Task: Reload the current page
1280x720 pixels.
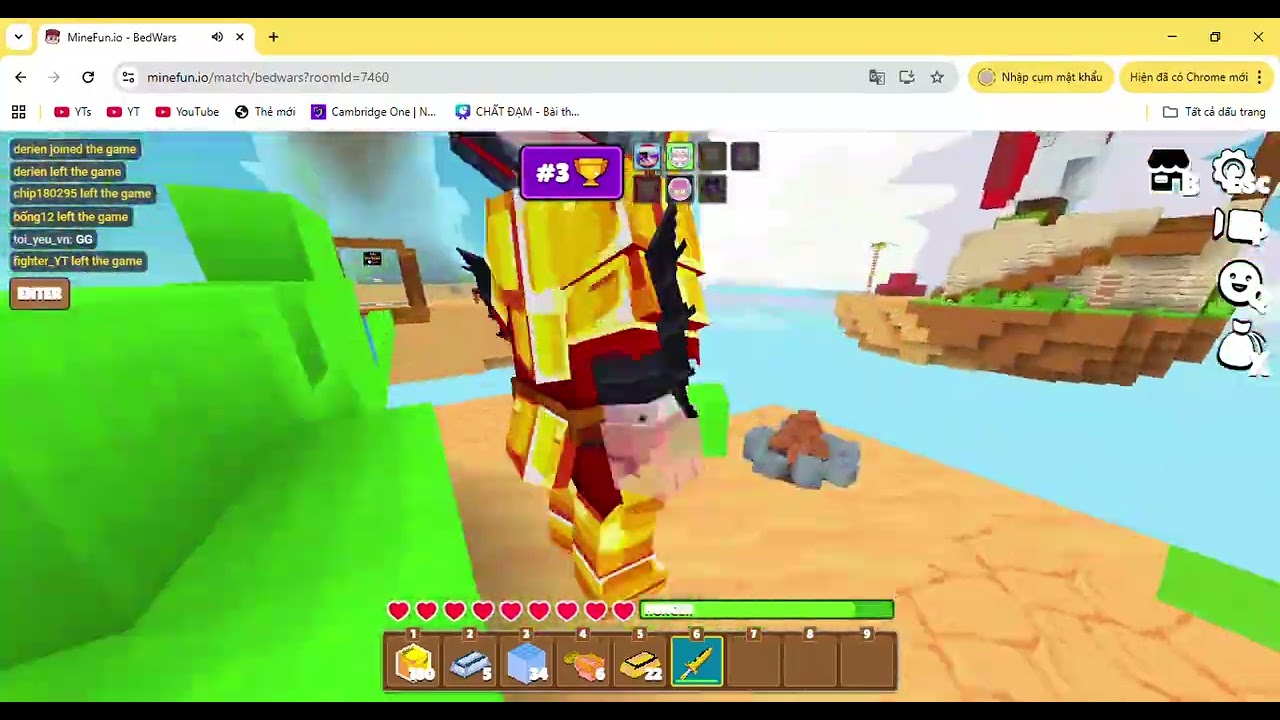Action: [88, 77]
